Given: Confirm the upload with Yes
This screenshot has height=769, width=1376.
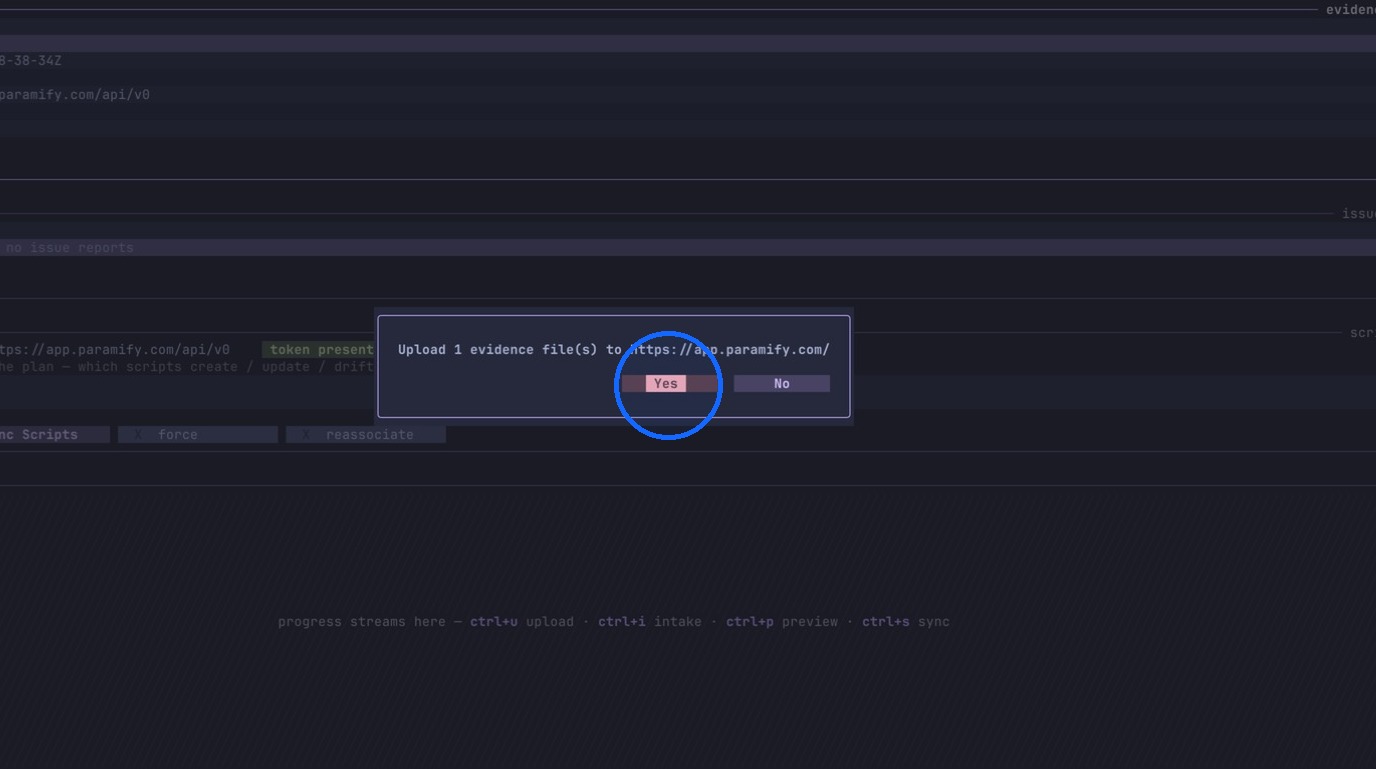Looking at the screenshot, I should click(669, 384).
